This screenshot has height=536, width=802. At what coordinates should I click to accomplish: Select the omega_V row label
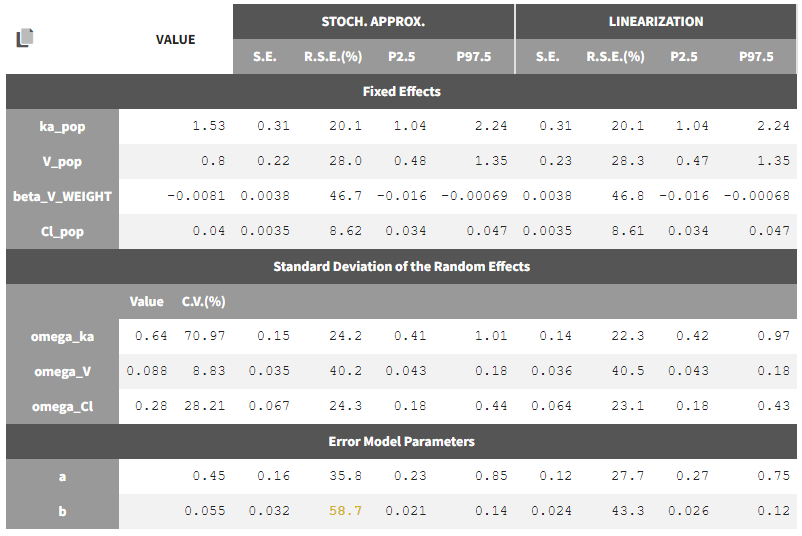coord(62,371)
